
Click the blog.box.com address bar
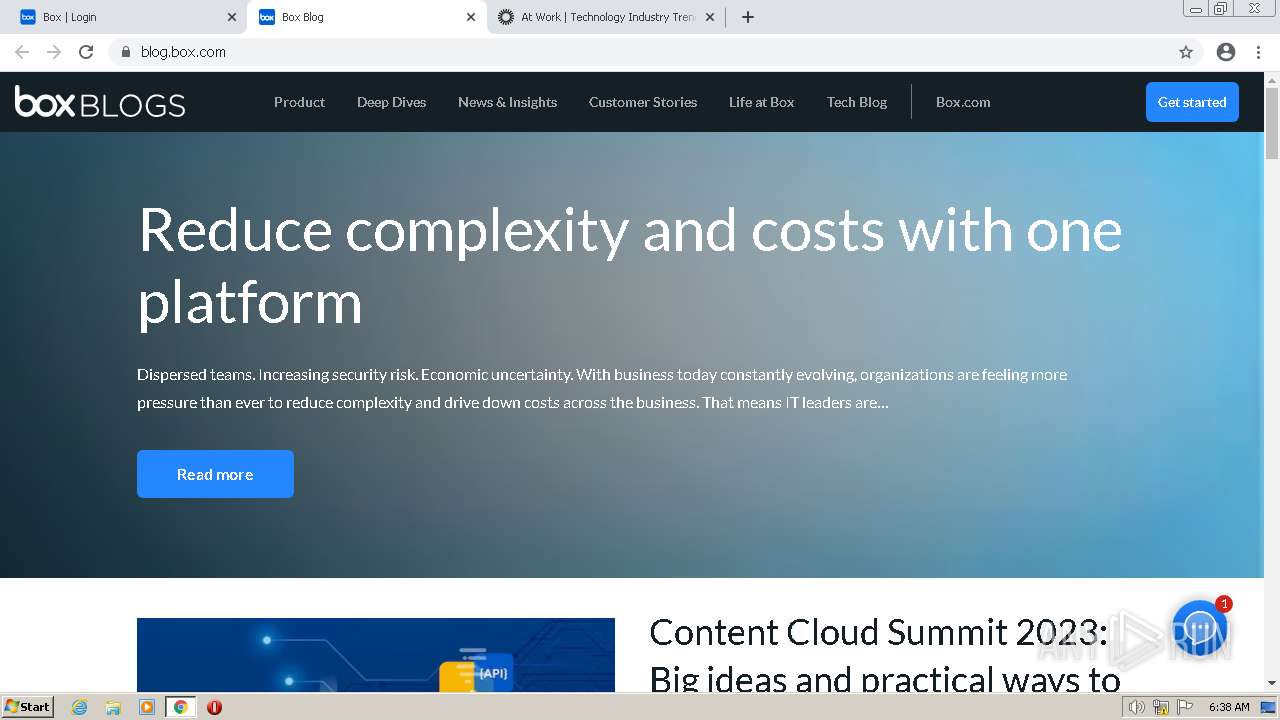click(x=640, y=52)
